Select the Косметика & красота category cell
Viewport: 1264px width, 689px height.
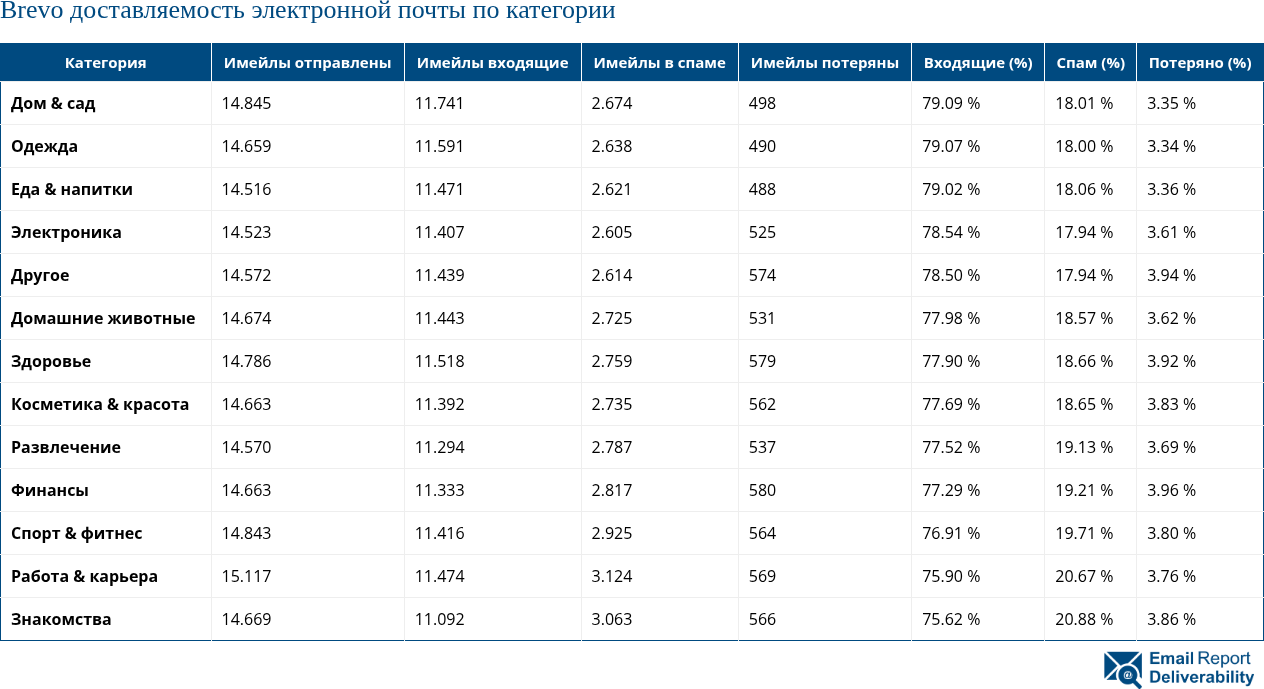tap(100, 404)
